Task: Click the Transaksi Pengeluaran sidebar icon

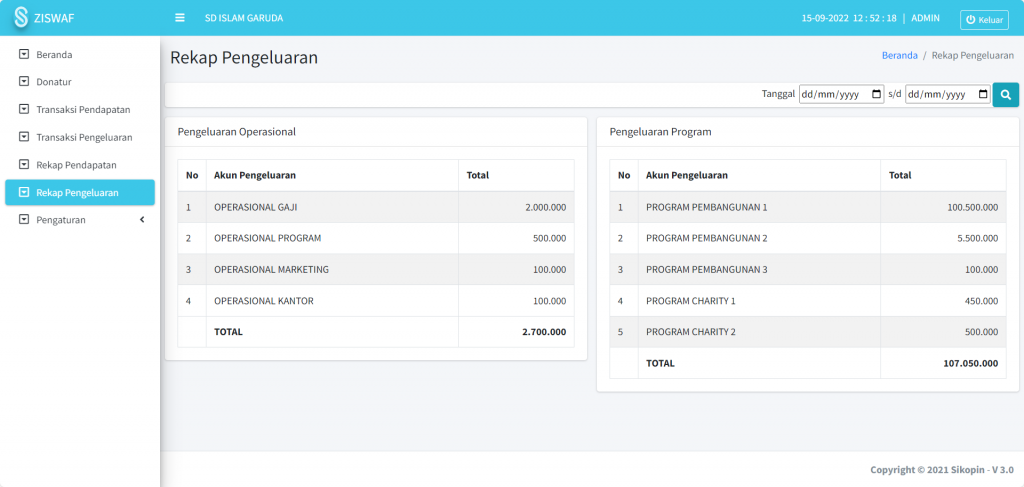Action: pos(24,137)
